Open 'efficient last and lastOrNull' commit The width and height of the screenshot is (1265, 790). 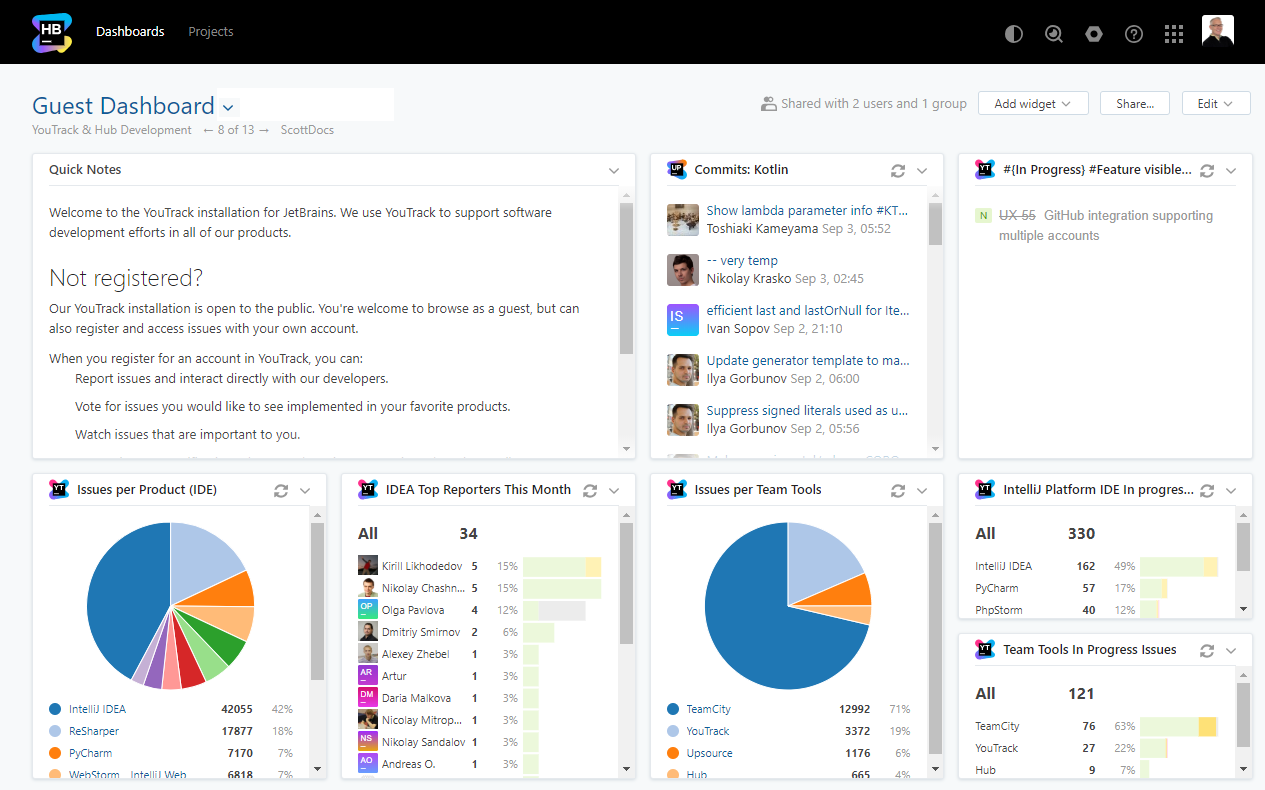pyautogui.click(x=808, y=311)
